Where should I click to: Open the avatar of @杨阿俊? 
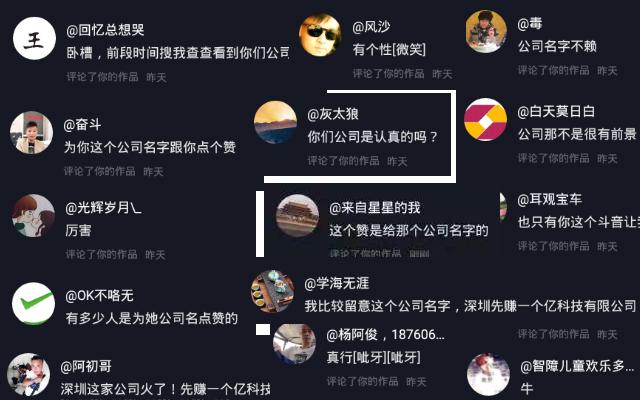pos(294,344)
